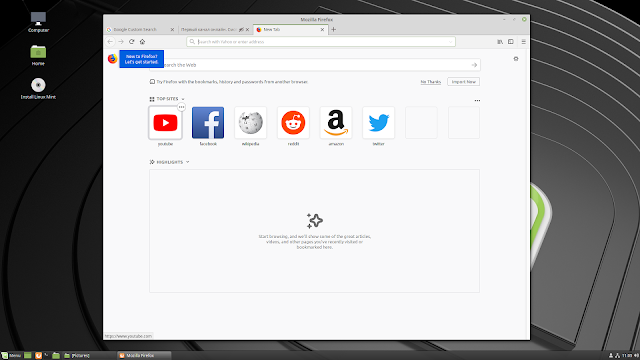Open Terminal from the panel launcher
Viewport: 640px width, 360px height.
[x=47, y=356]
